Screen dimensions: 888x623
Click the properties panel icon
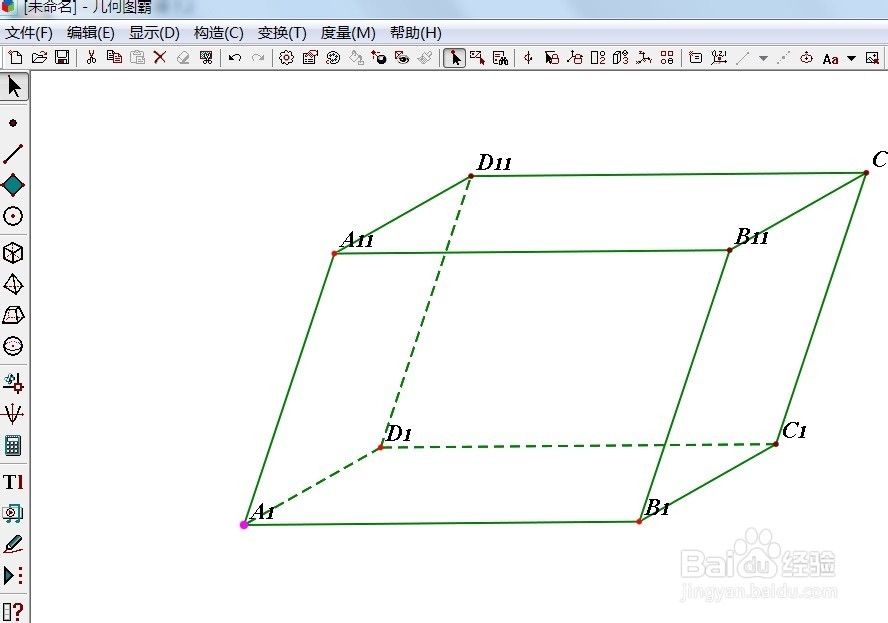tap(310, 57)
